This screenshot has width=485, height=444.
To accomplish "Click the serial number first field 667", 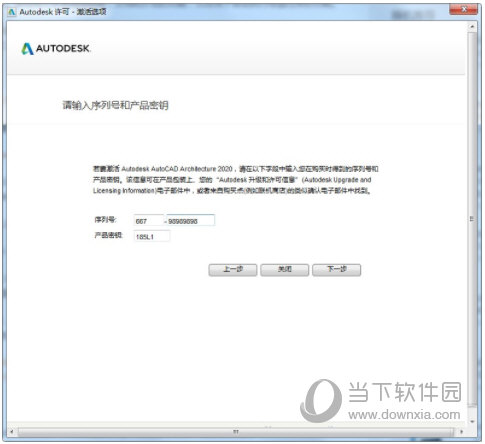I will (x=149, y=221).
